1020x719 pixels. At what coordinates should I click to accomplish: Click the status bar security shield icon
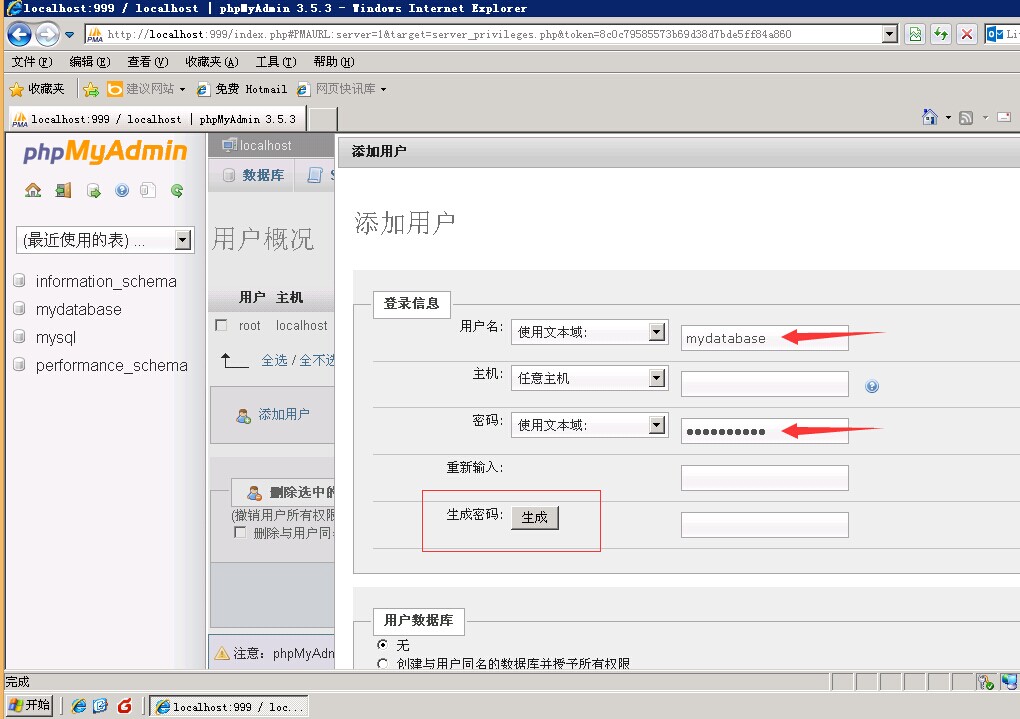click(x=986, y=682)
